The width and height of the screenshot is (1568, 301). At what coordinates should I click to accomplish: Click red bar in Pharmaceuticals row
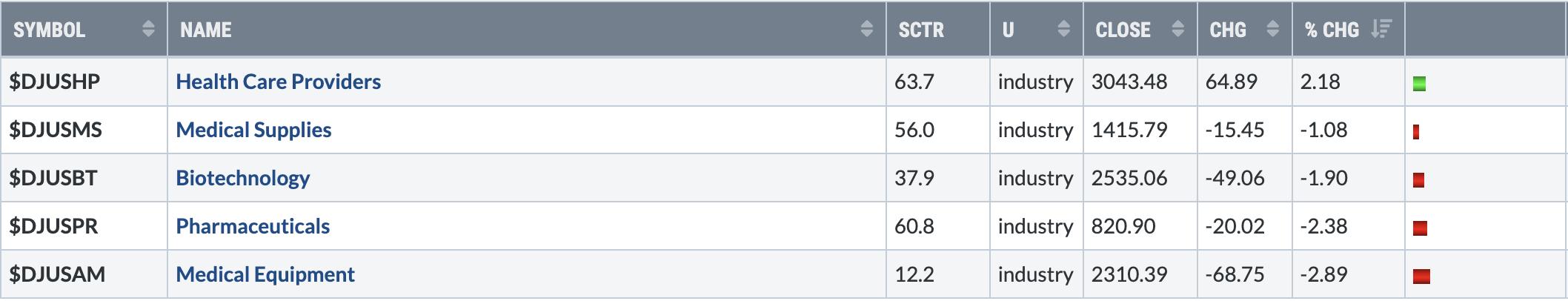[x=1420, y=228]
